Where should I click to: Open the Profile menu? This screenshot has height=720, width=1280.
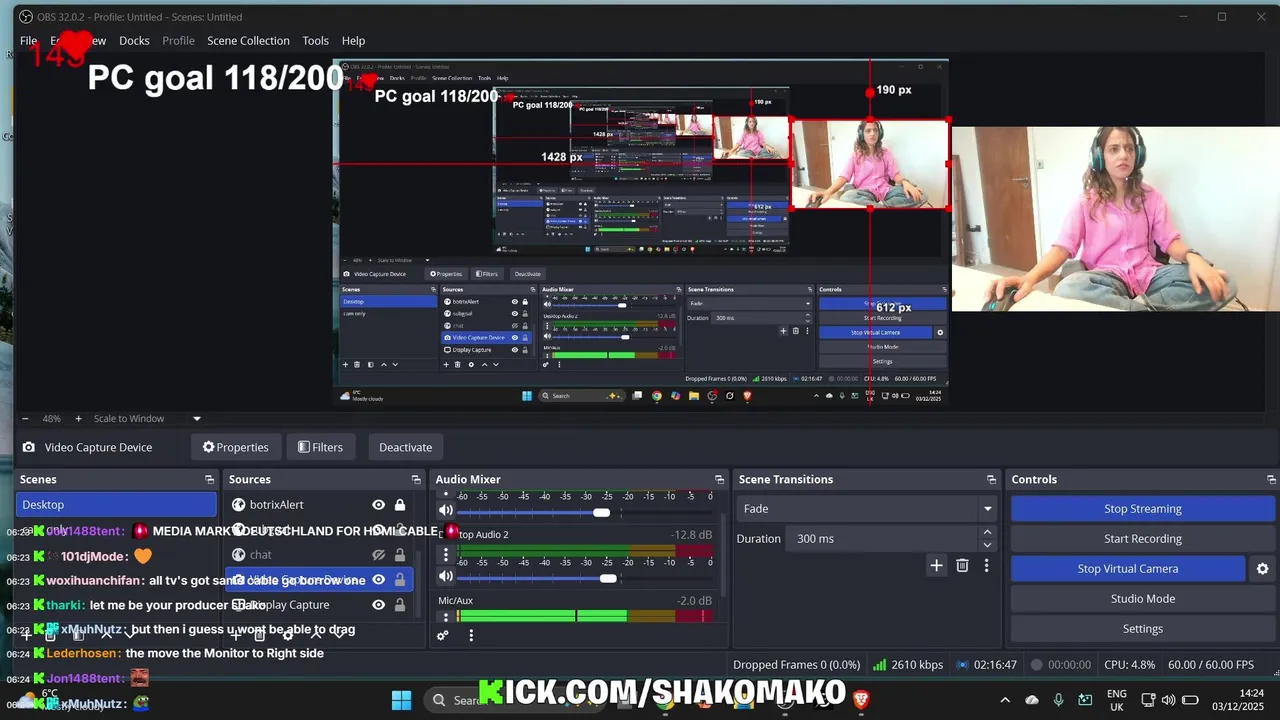click(178, 41)
